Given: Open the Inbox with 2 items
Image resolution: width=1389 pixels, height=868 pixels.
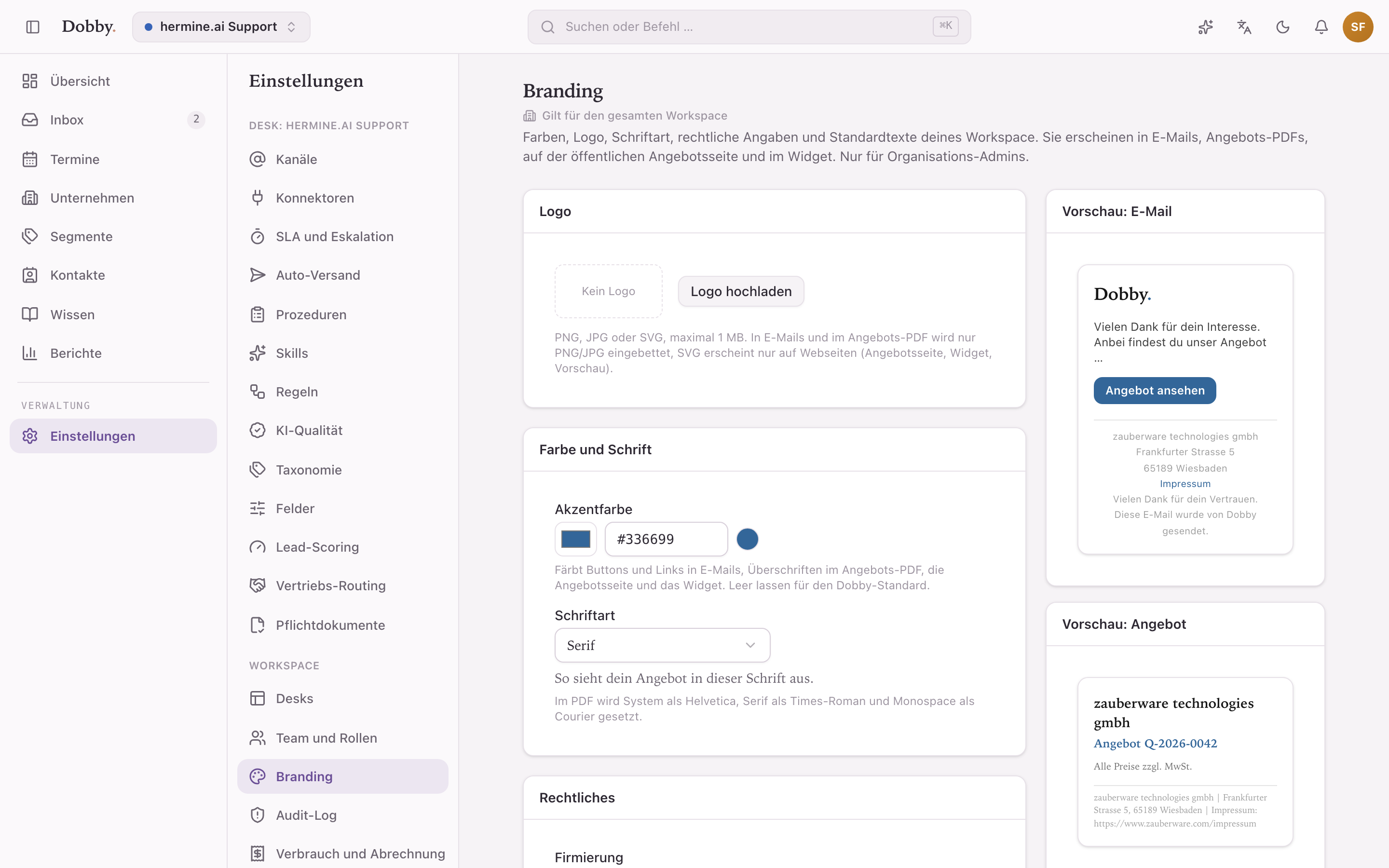Looking at the screenshot, I should point(113,120).
